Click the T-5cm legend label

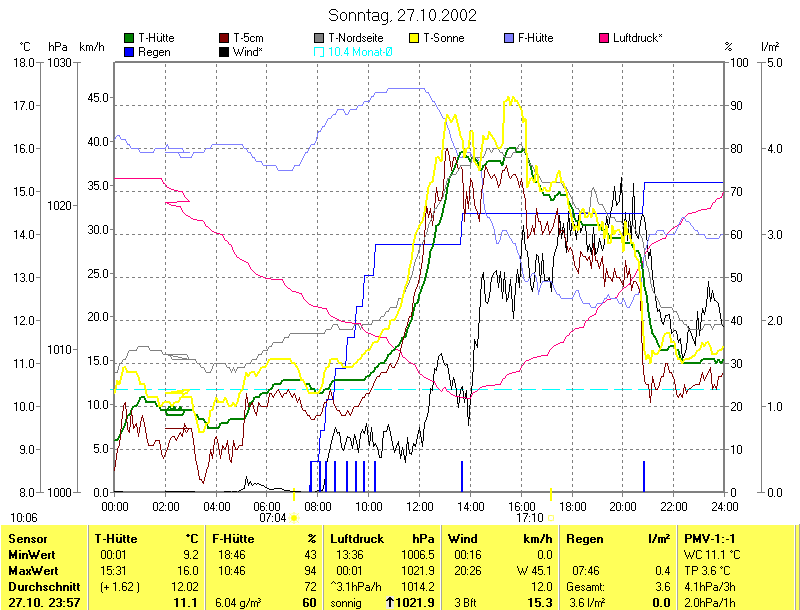point(248,38)
